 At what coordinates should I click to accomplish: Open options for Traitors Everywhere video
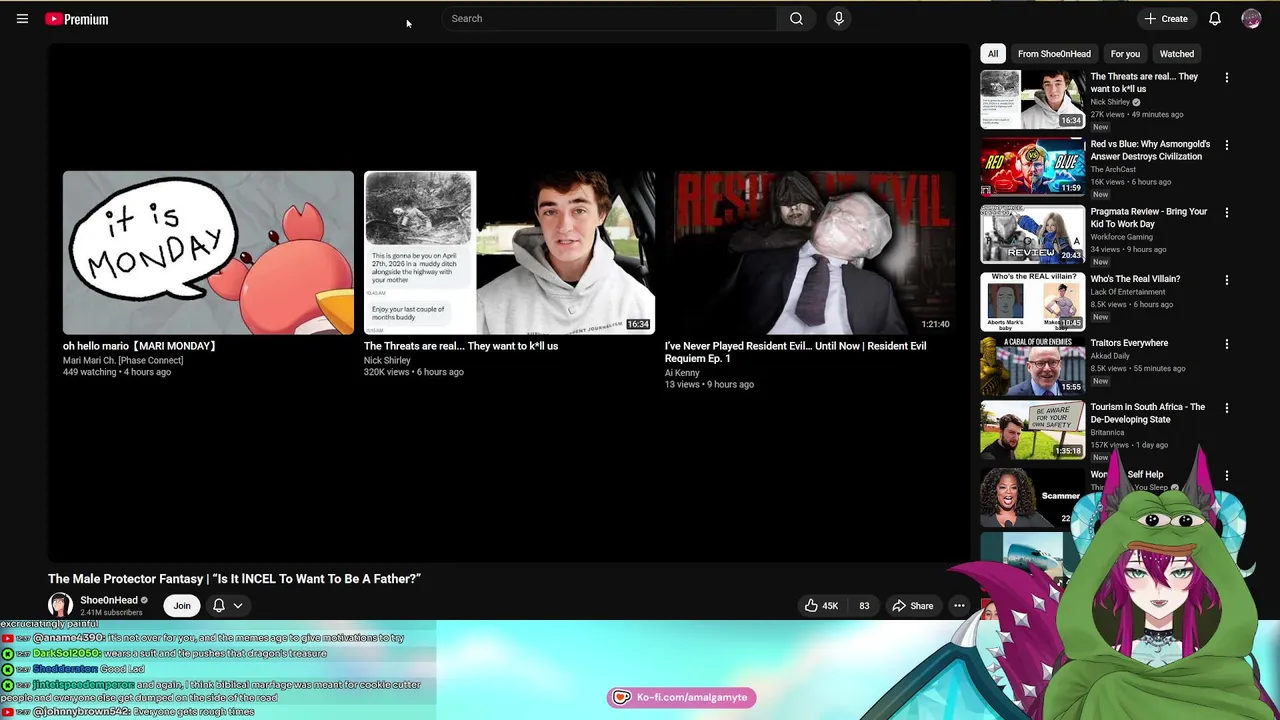(1227, 344)
